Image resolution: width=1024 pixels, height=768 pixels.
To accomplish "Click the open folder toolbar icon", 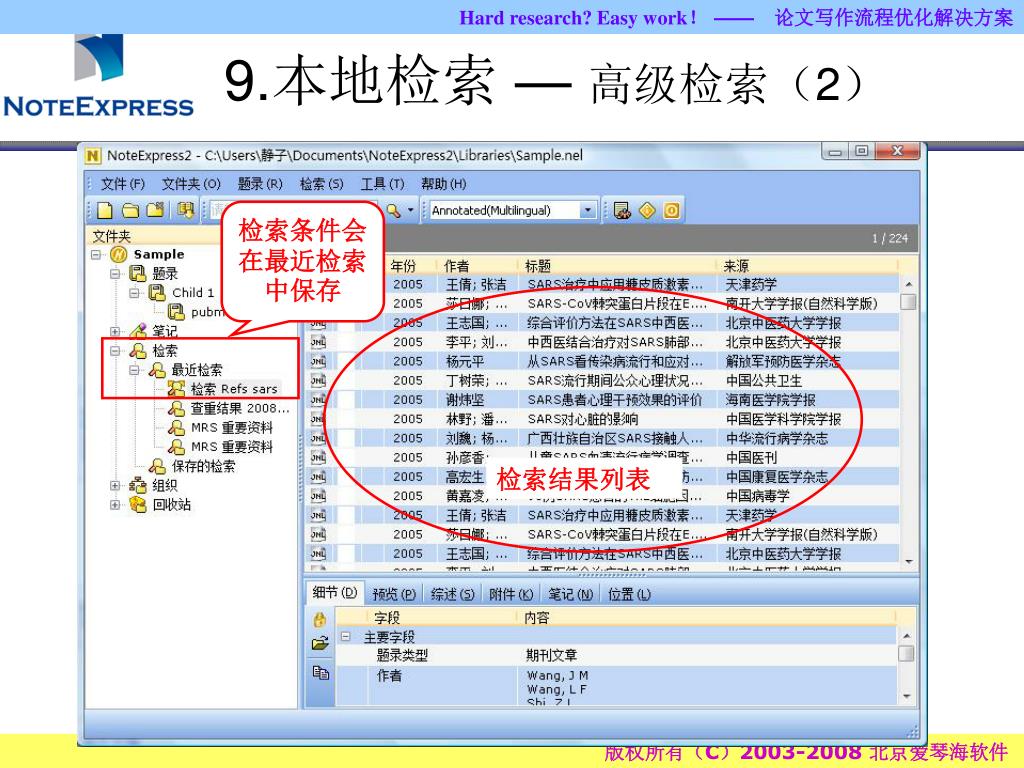I will tap(131, 210).
